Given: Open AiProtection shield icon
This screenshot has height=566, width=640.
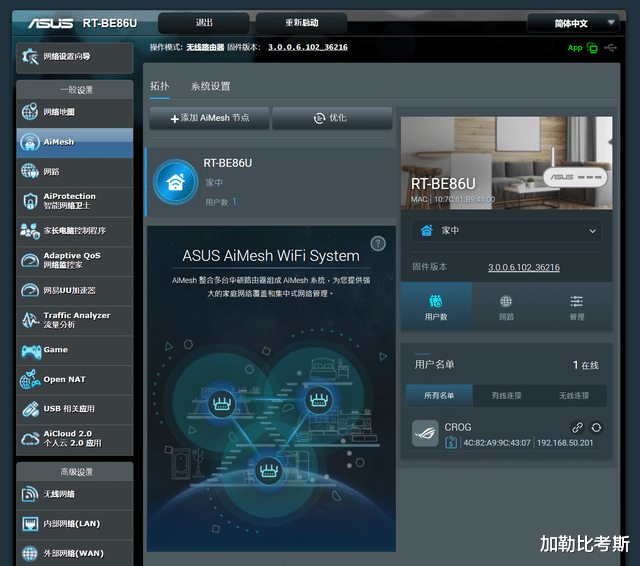Looking at the screenshot, I should point(30,201).
